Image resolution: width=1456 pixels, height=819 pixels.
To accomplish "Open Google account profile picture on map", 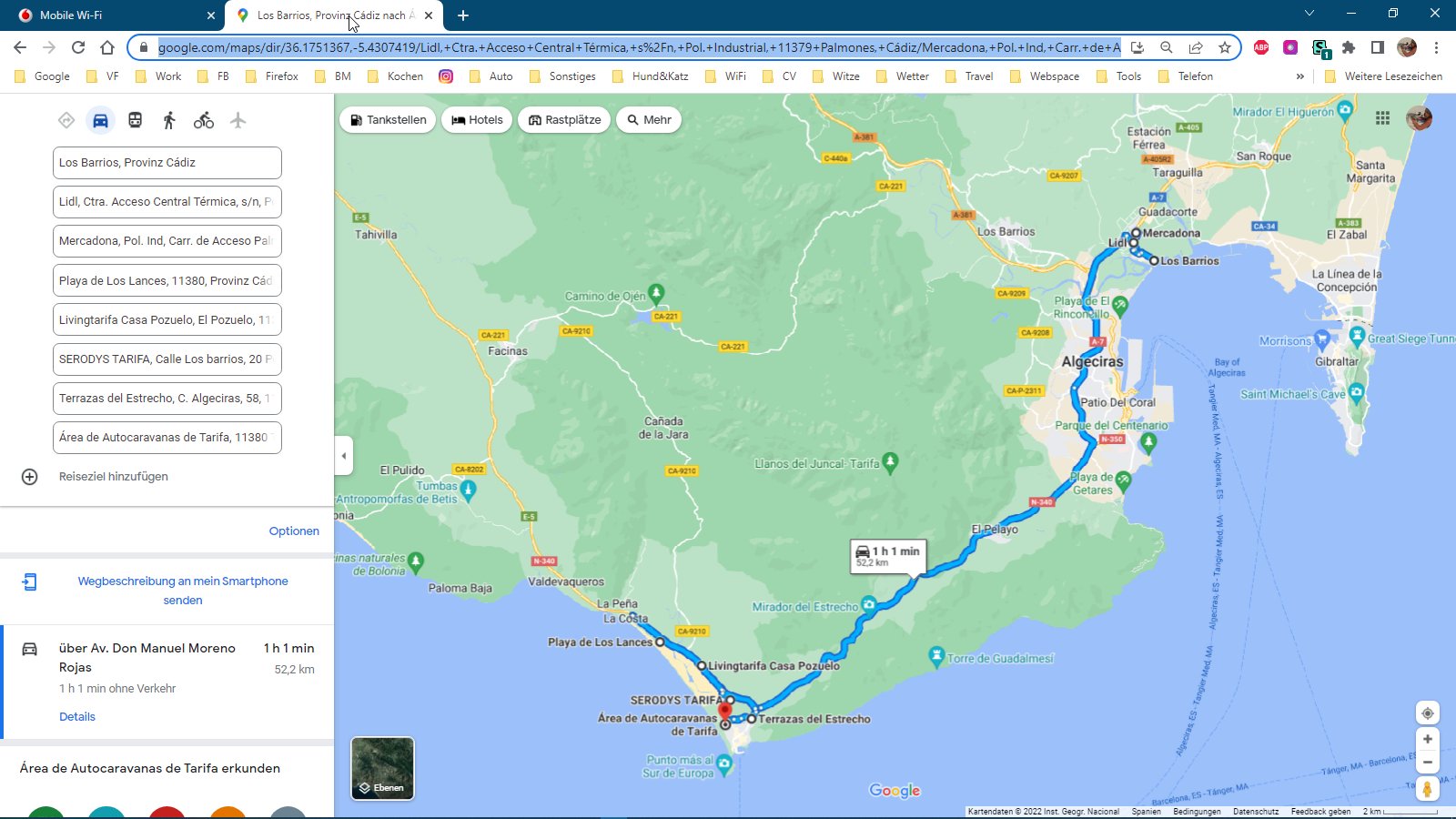I will 1419,118.
